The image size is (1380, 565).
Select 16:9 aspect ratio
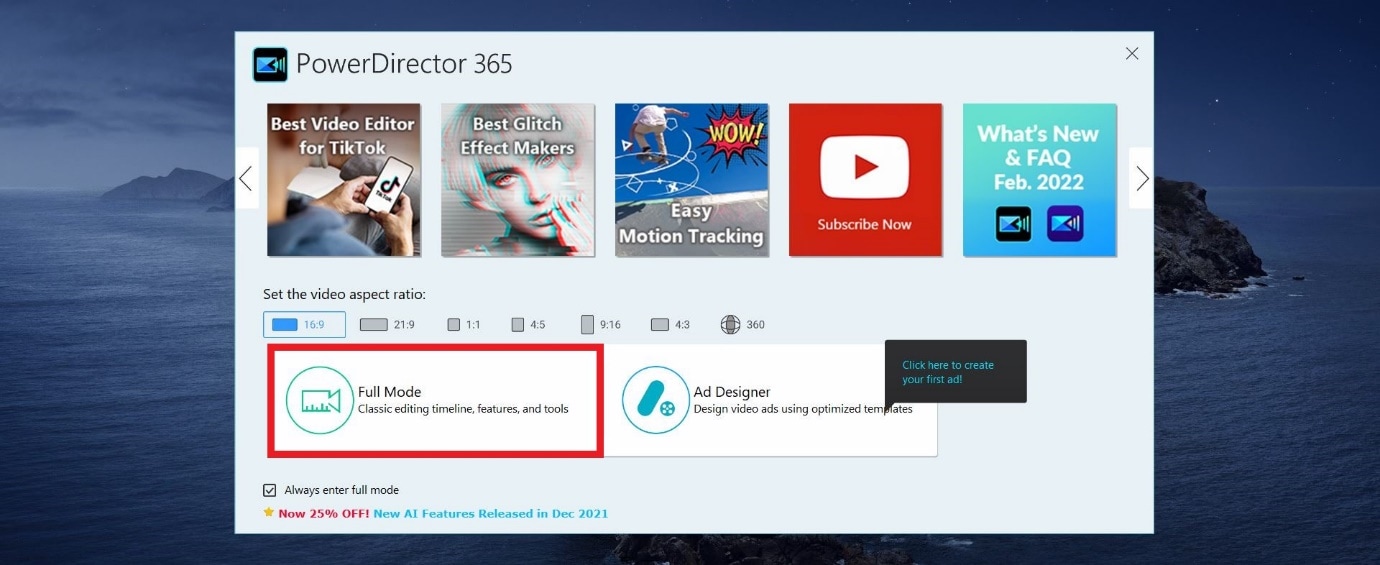tap(304, 325)
